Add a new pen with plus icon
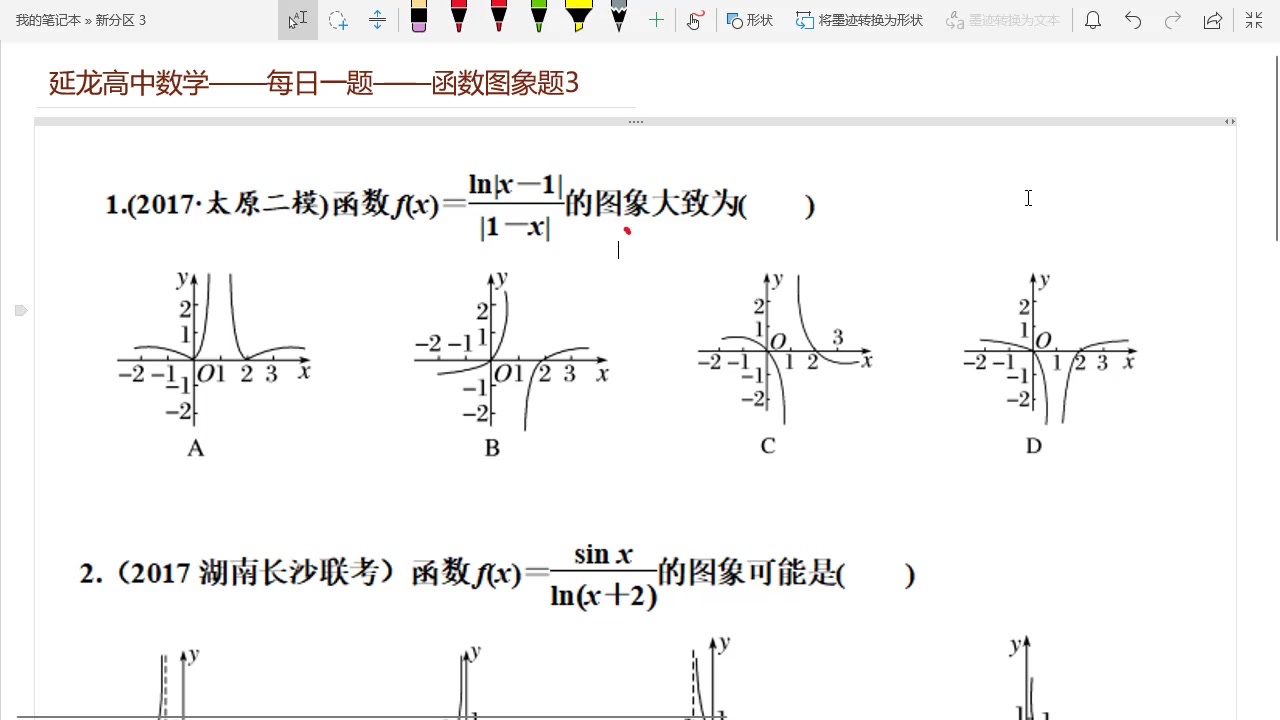Image resolution: width=1280 pixels, height=720 pixels. click(x=656, y=20)
